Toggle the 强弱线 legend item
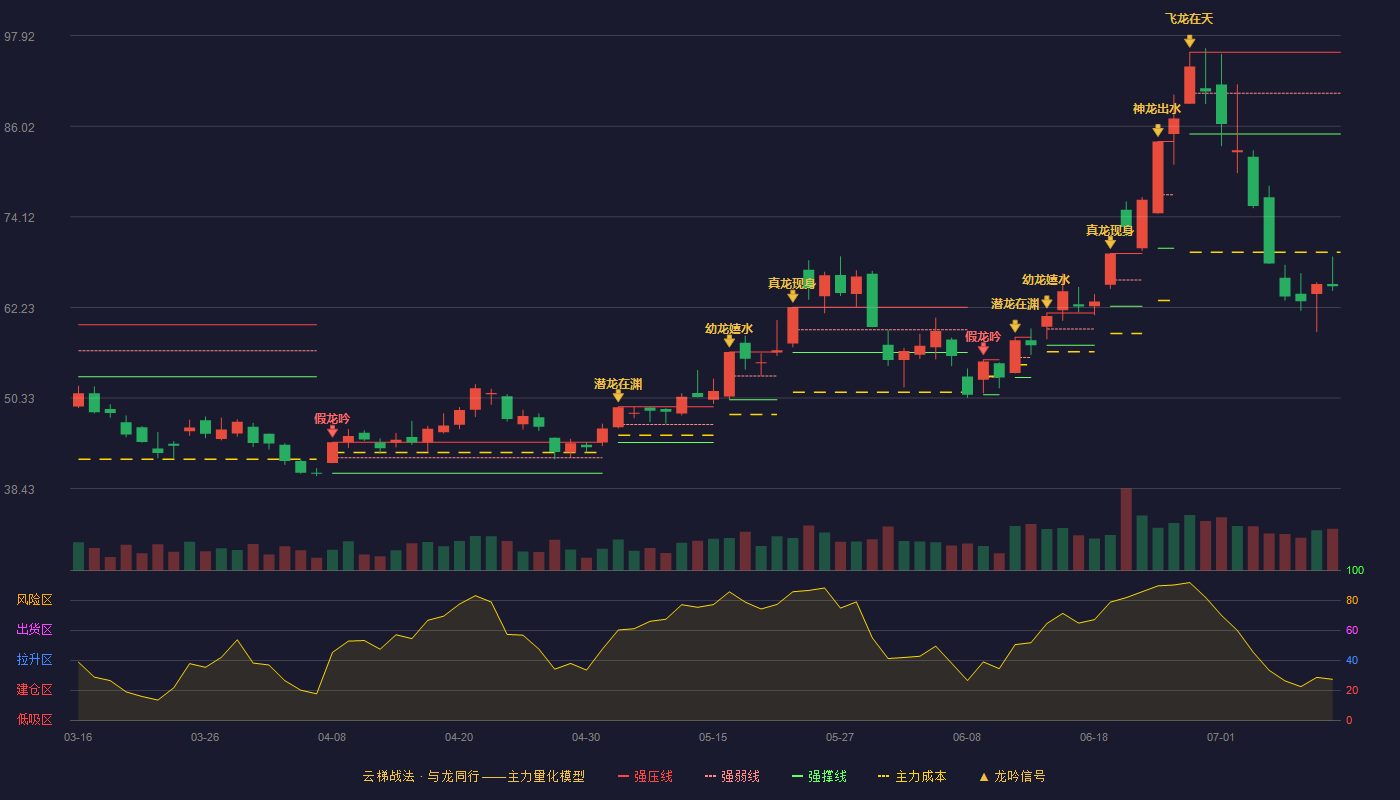 point(732,776)
